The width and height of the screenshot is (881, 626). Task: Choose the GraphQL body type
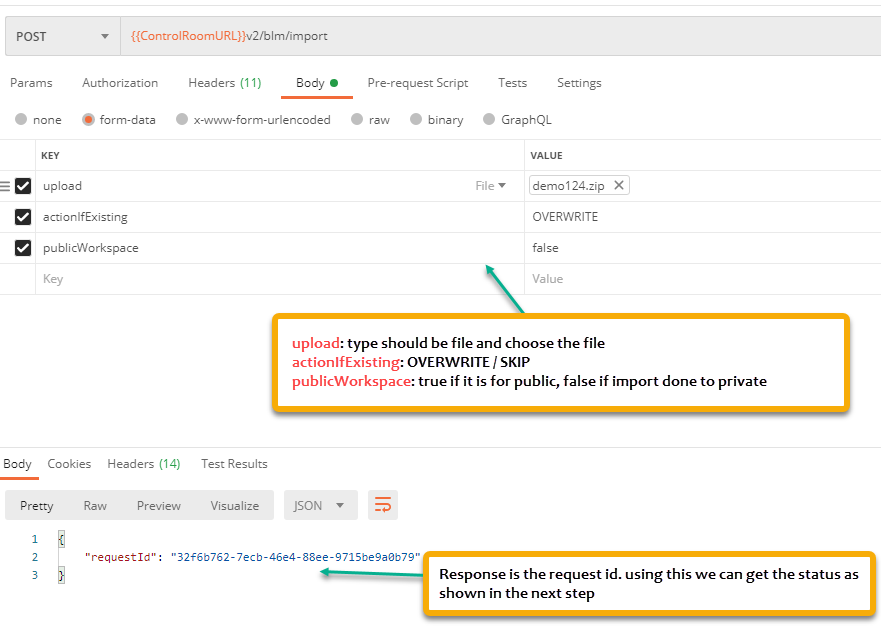pyautogui.click(x=489, y=119)
